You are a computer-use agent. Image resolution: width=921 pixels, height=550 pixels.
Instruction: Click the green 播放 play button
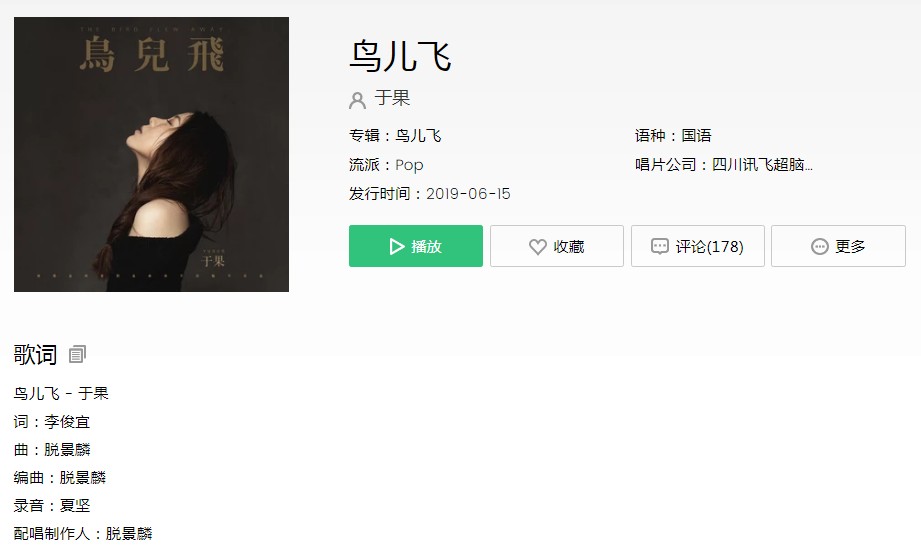click(415, 246)
